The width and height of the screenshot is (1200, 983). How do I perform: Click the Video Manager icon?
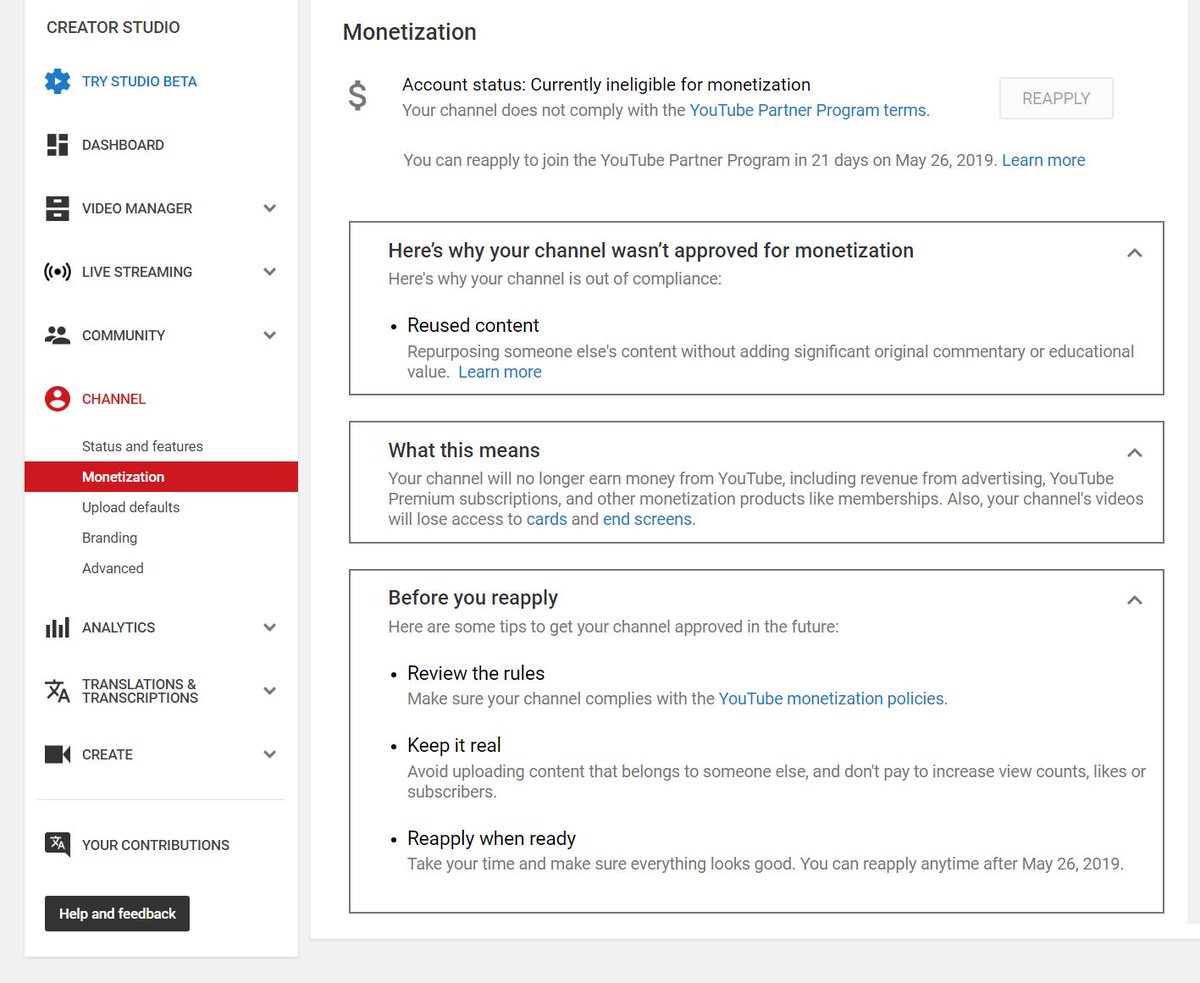point(58,208)
